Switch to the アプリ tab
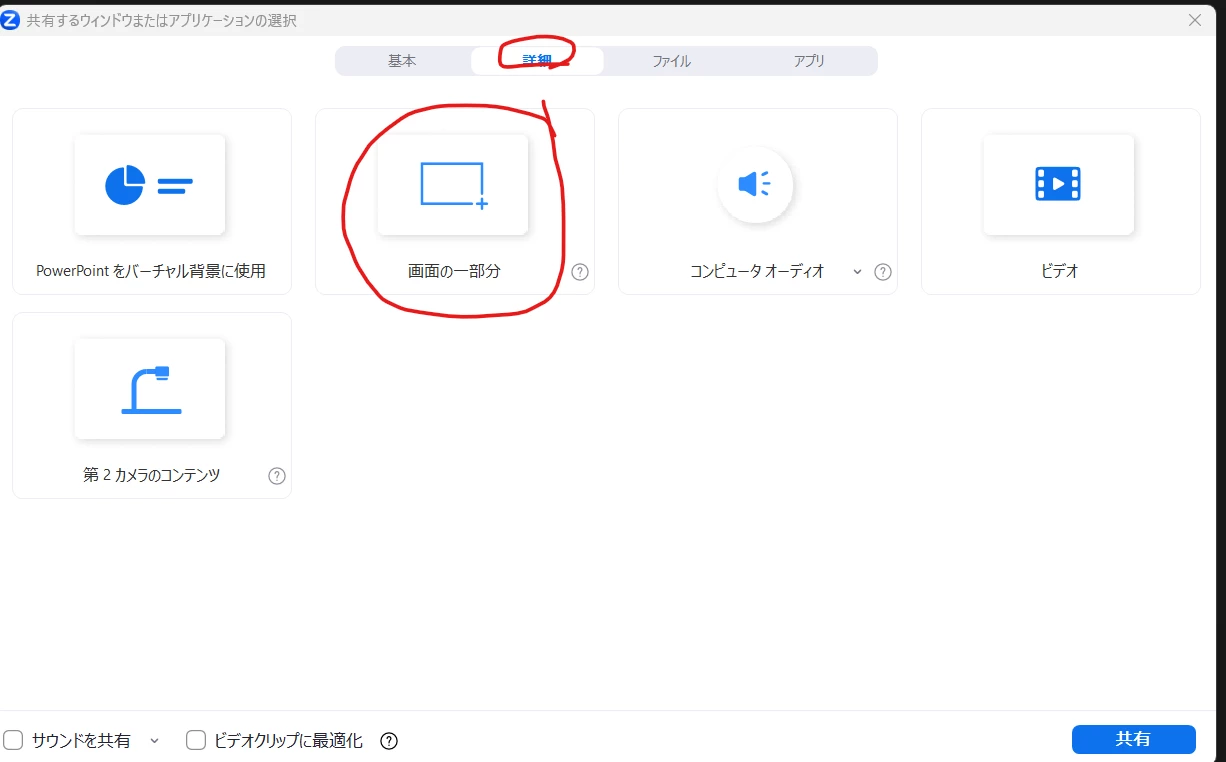Viewport: 1226px width, 762px height. pyautogui.click(x=809, y=61)
